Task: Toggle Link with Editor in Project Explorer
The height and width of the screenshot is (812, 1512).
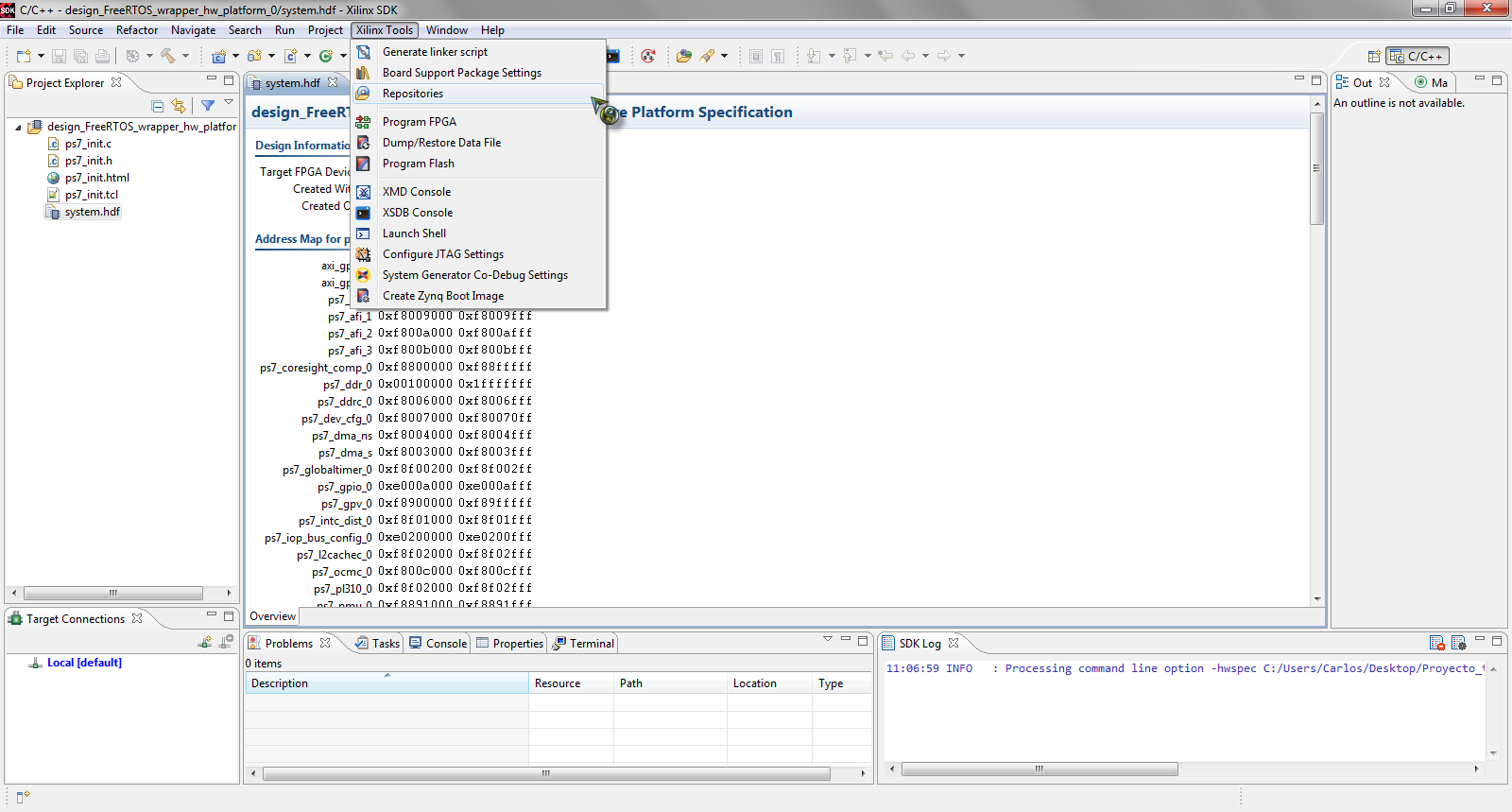Action: tap(178, 106)
